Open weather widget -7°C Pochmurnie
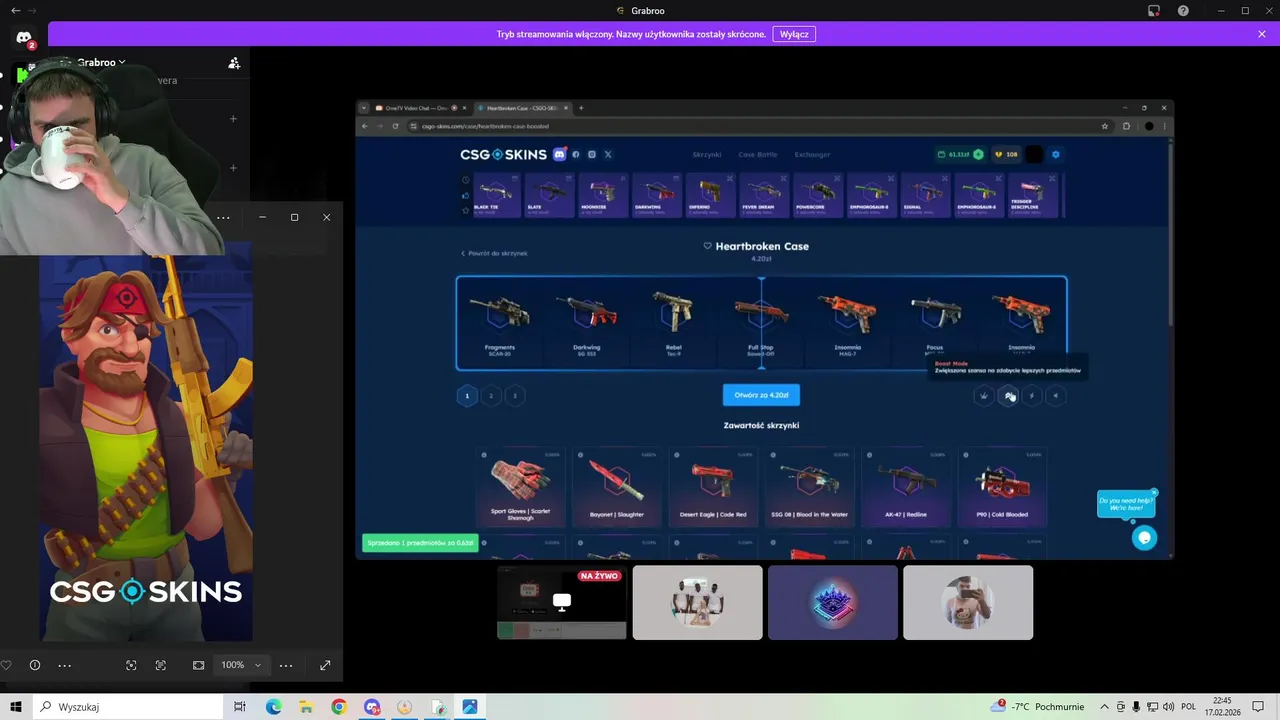Viewport: 1280px width, 720px height. (x=1038, y=707)
